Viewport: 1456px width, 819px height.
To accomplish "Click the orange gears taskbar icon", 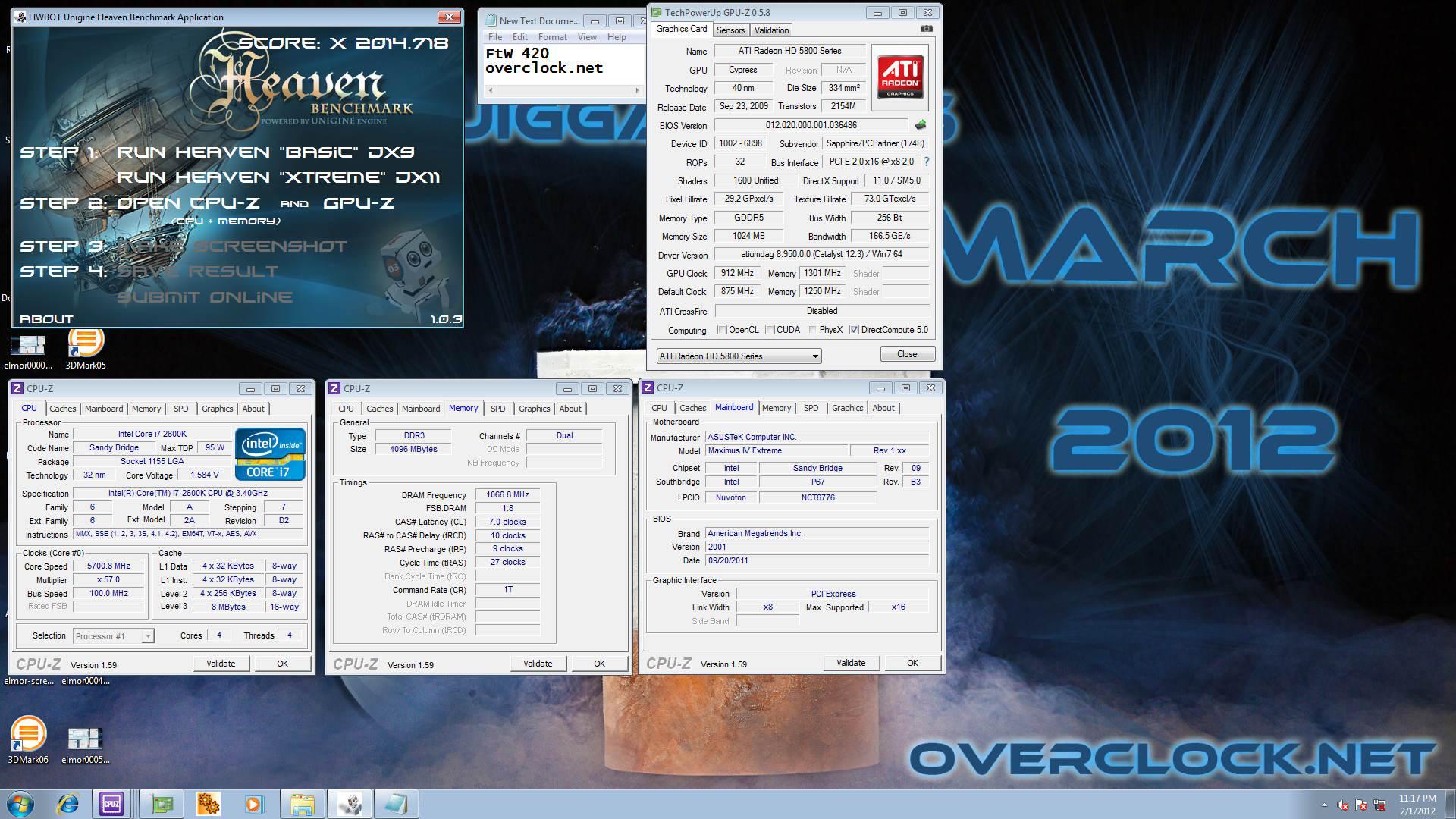I will 208,804.
